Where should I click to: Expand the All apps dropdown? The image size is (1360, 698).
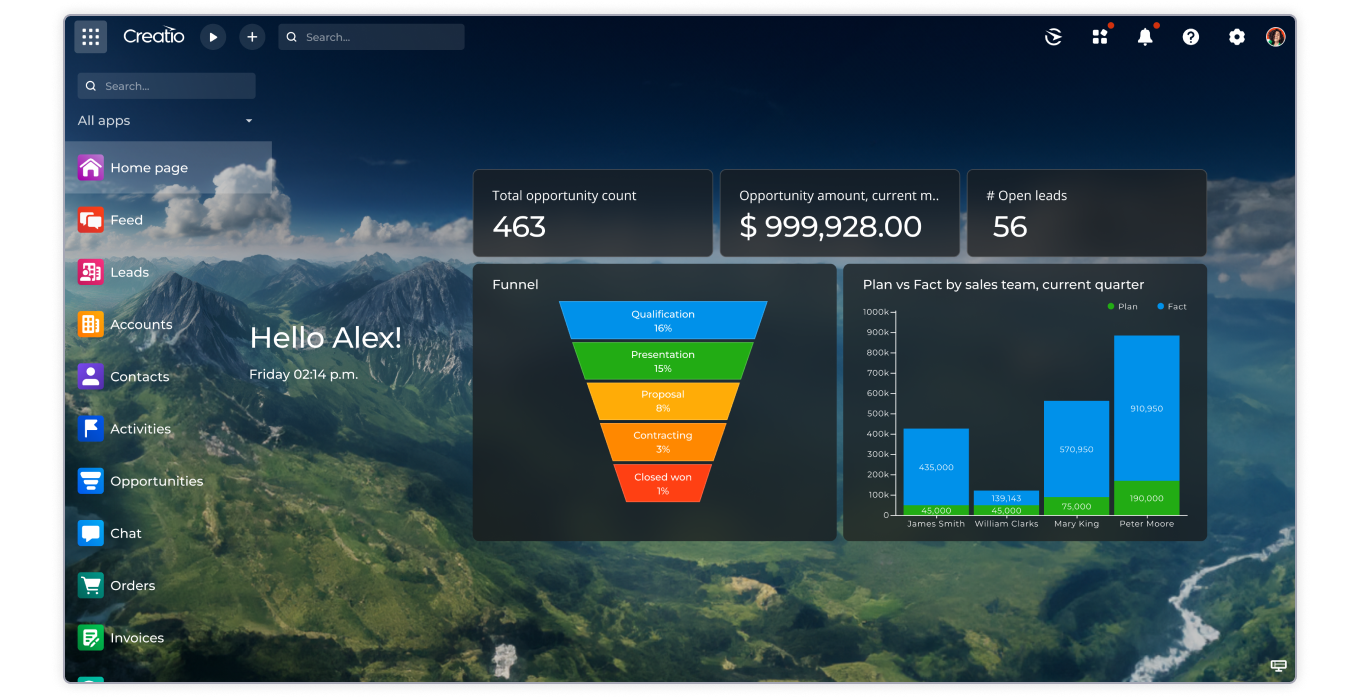coord(247,120)
